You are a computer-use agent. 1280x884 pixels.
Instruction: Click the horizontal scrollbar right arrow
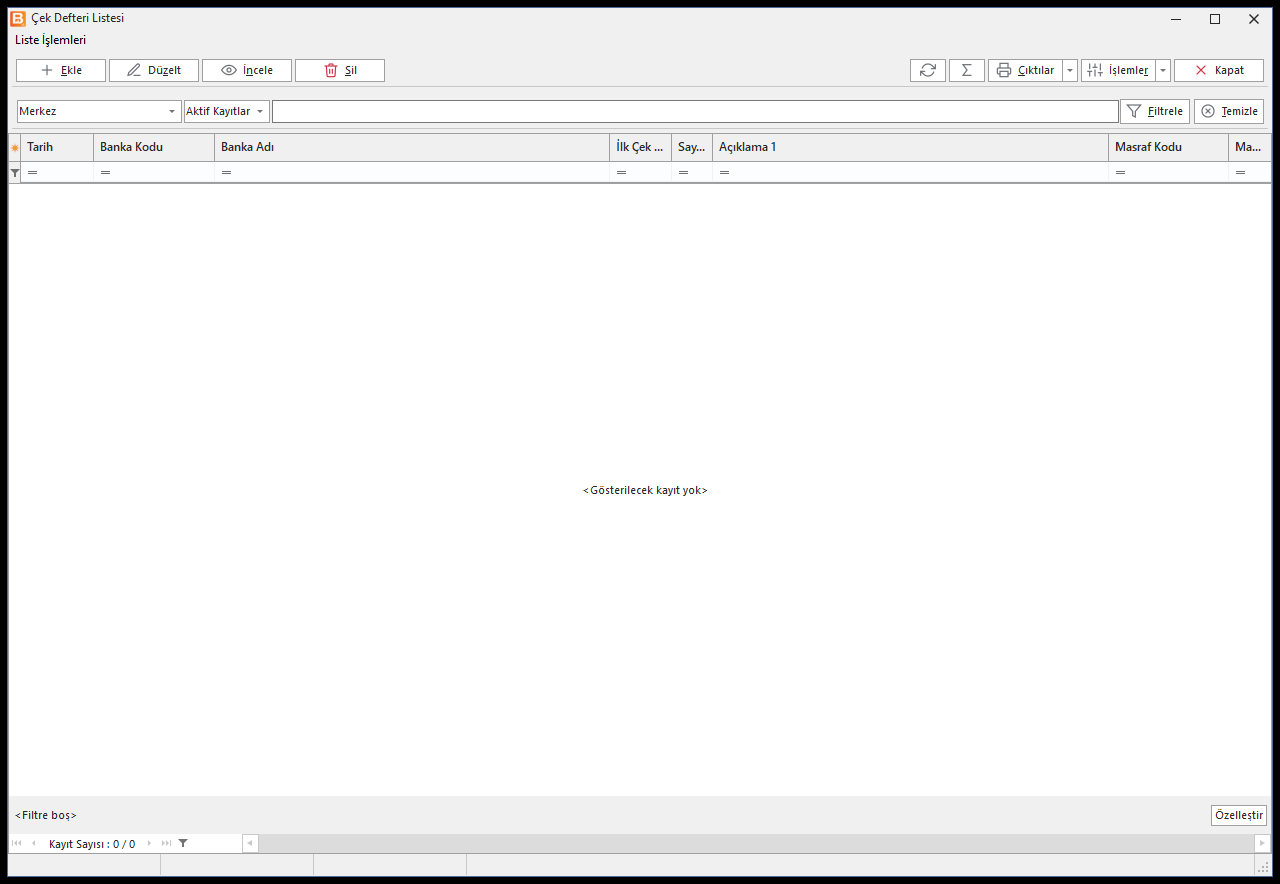click(1262, 844)
